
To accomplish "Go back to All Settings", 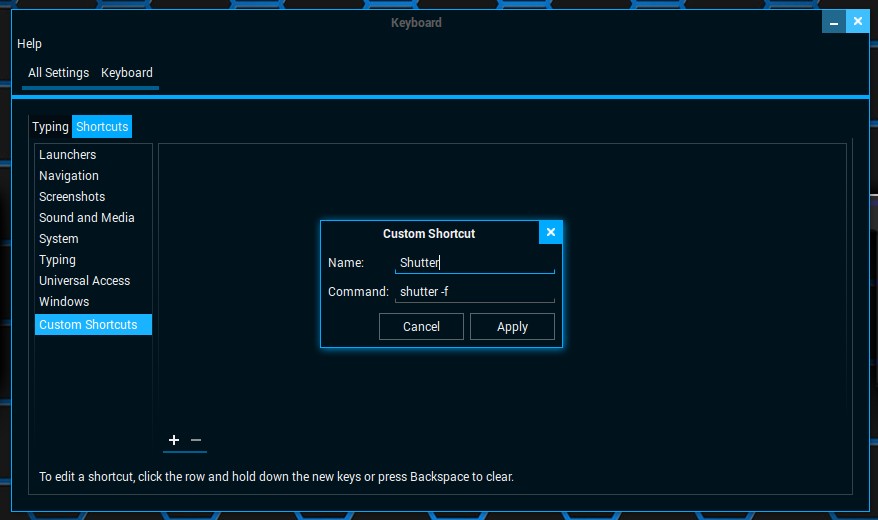I will [58, 73].
